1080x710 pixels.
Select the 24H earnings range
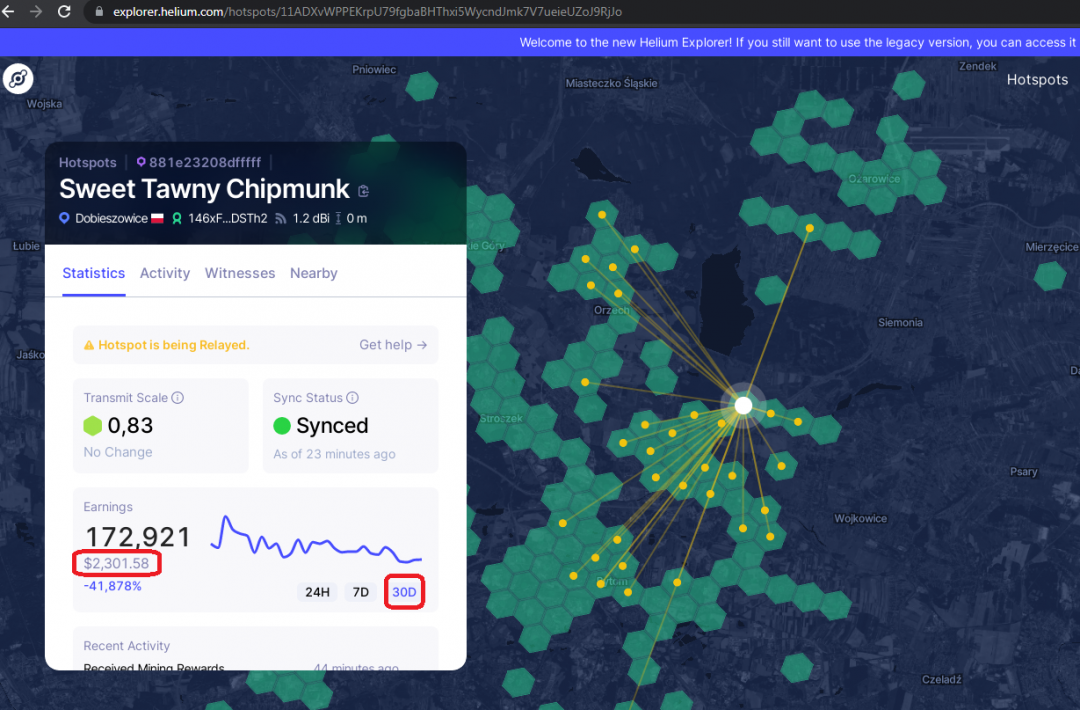tap(317, 592)
